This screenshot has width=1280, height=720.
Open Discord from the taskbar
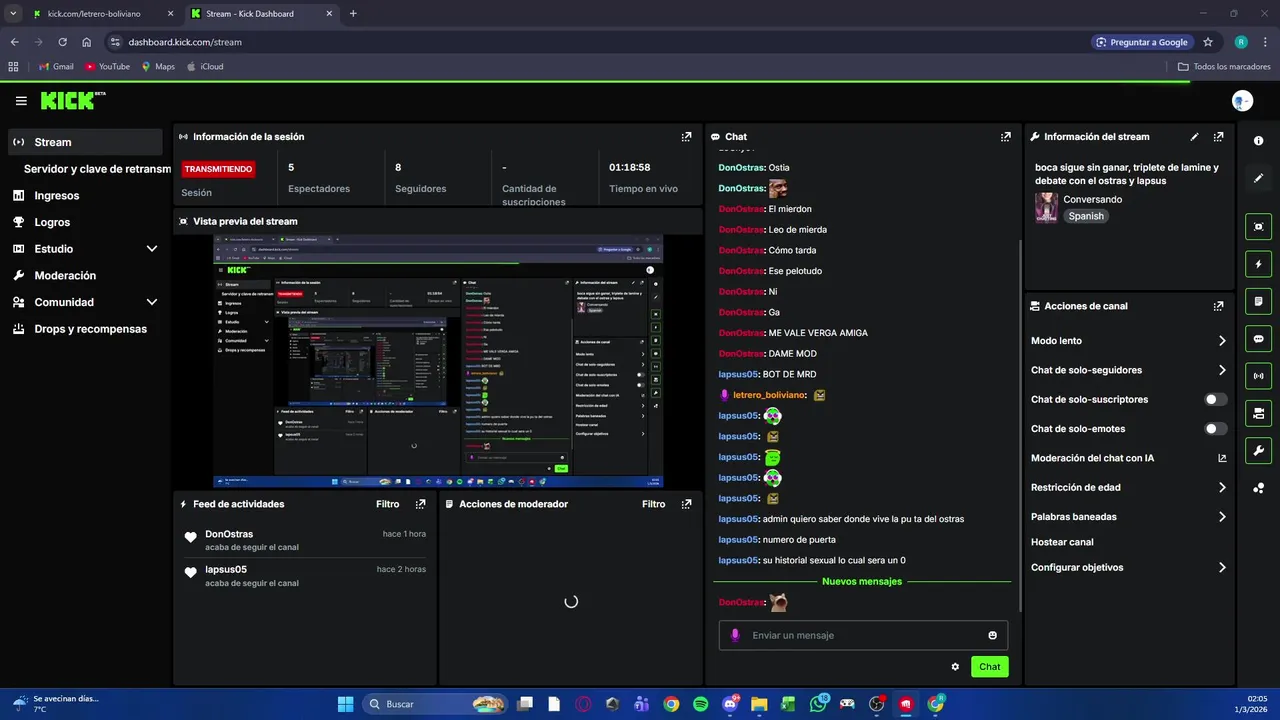point(730,704)
